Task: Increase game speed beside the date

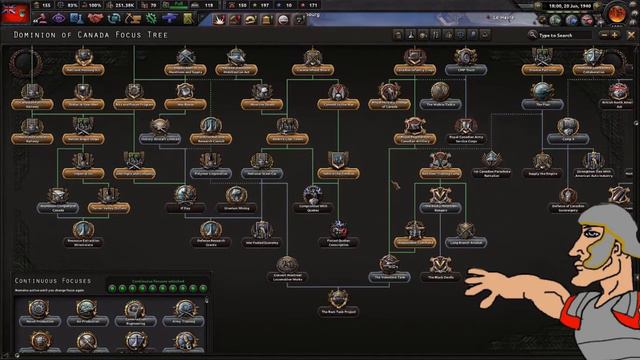Action: pos(597,6)
